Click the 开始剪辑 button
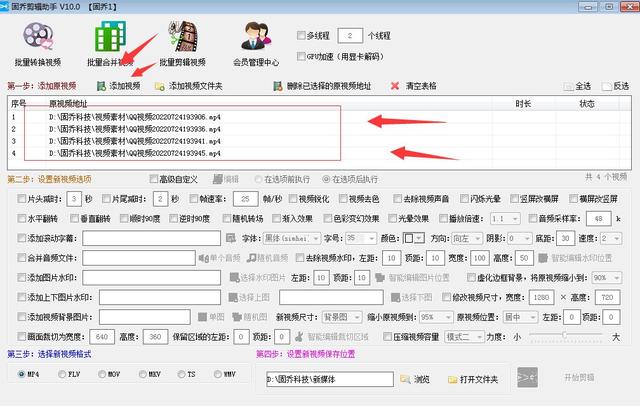Viewport: 640px width, 406px height. [579, 377]
